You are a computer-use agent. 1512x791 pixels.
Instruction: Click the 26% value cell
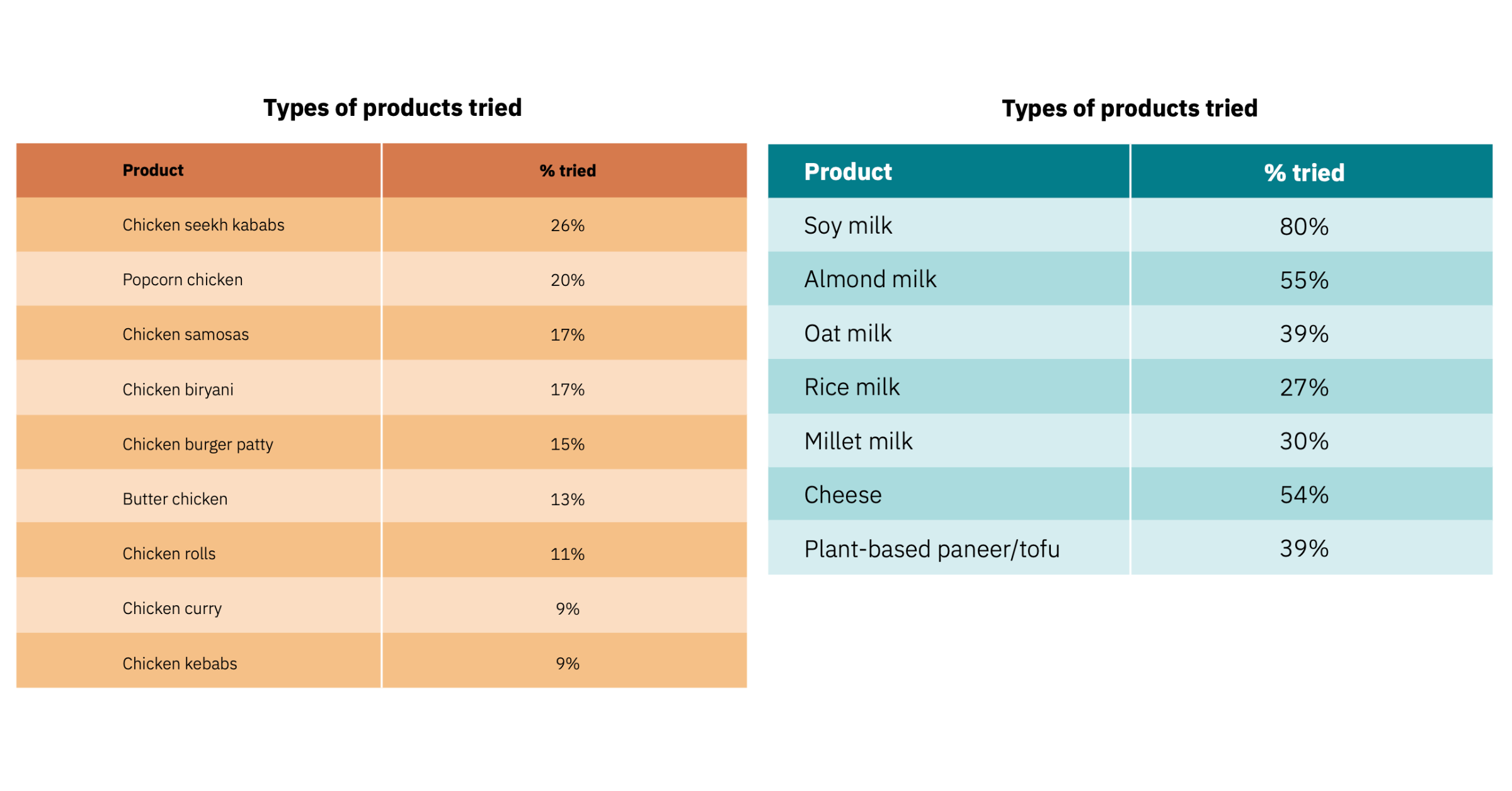(567, 225)
